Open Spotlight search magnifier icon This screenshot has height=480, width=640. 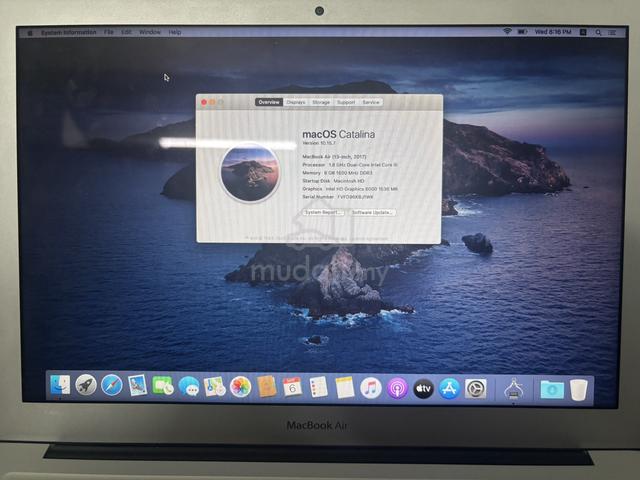(598, 32)
